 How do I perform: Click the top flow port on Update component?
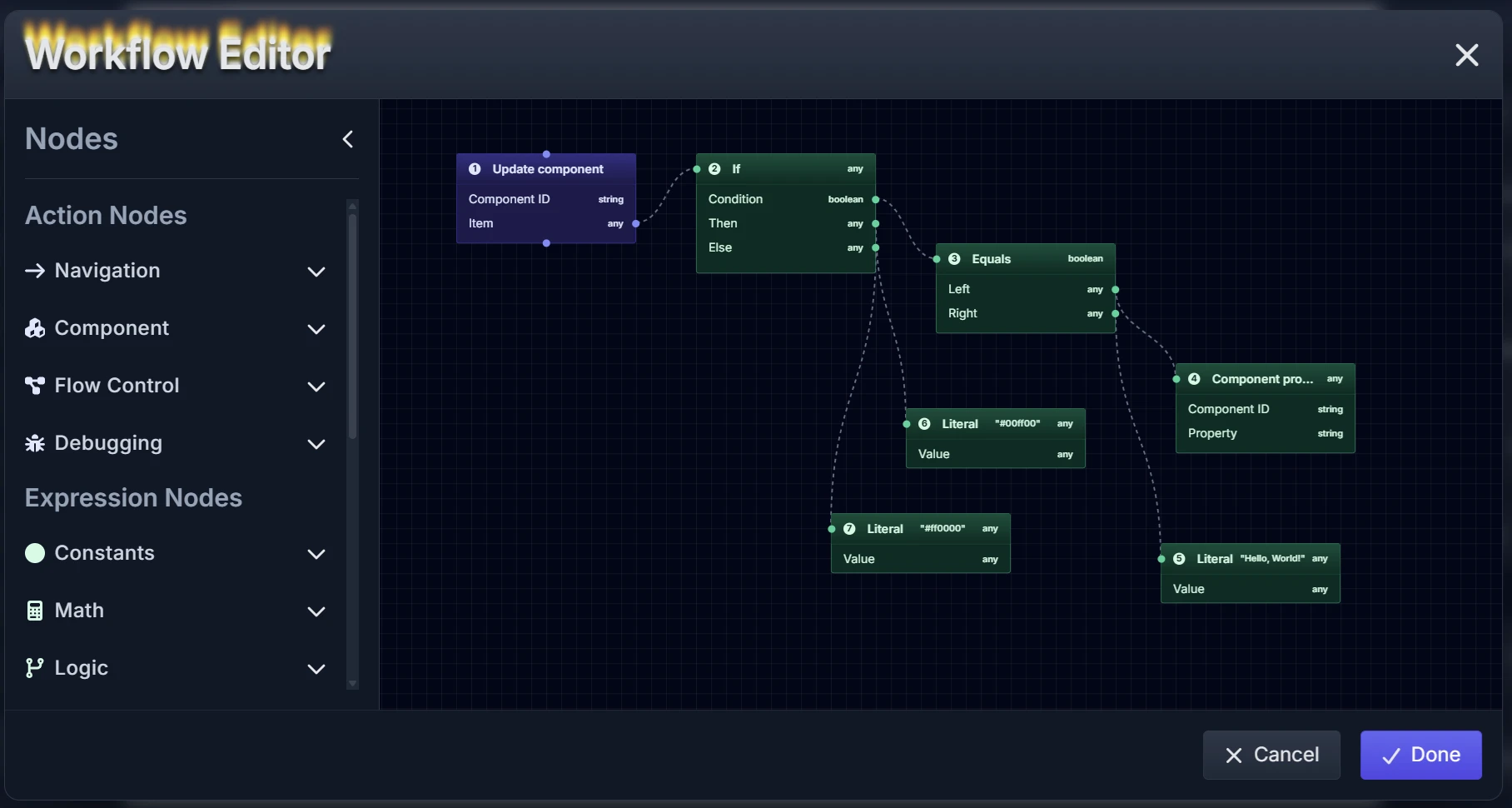point(546,154)
